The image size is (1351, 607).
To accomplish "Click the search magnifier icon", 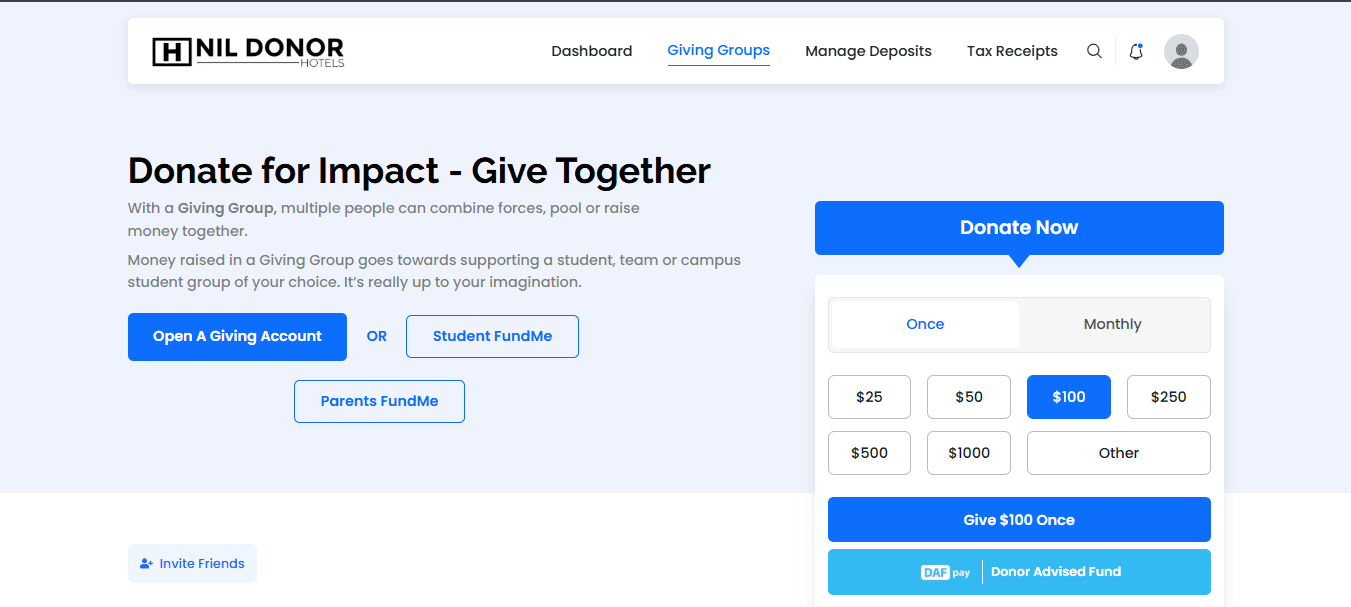I will (x=1094, y=51).
